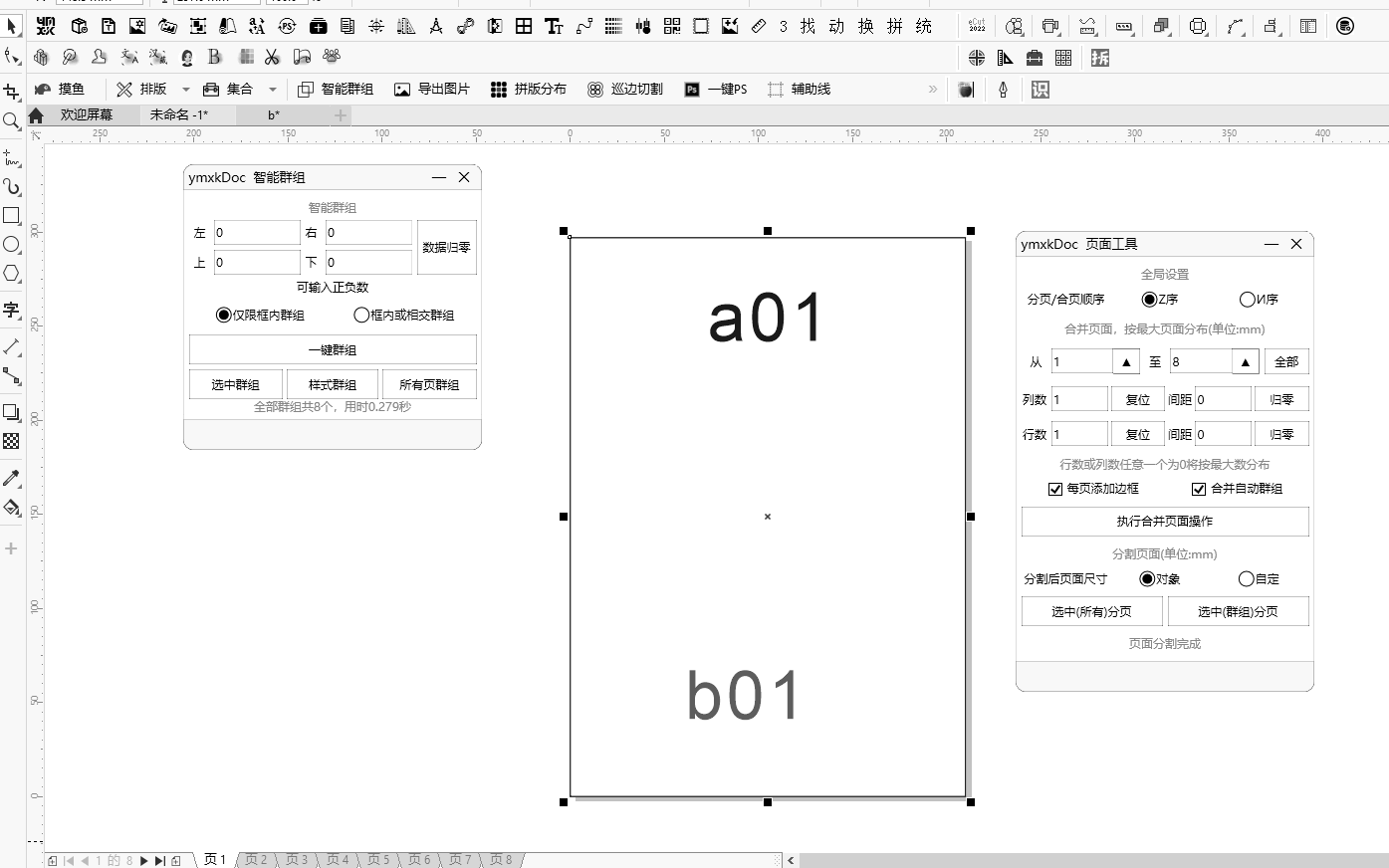Switch to the 页3 page tab
Screen dimensions: 1389x868
point(296,859)
